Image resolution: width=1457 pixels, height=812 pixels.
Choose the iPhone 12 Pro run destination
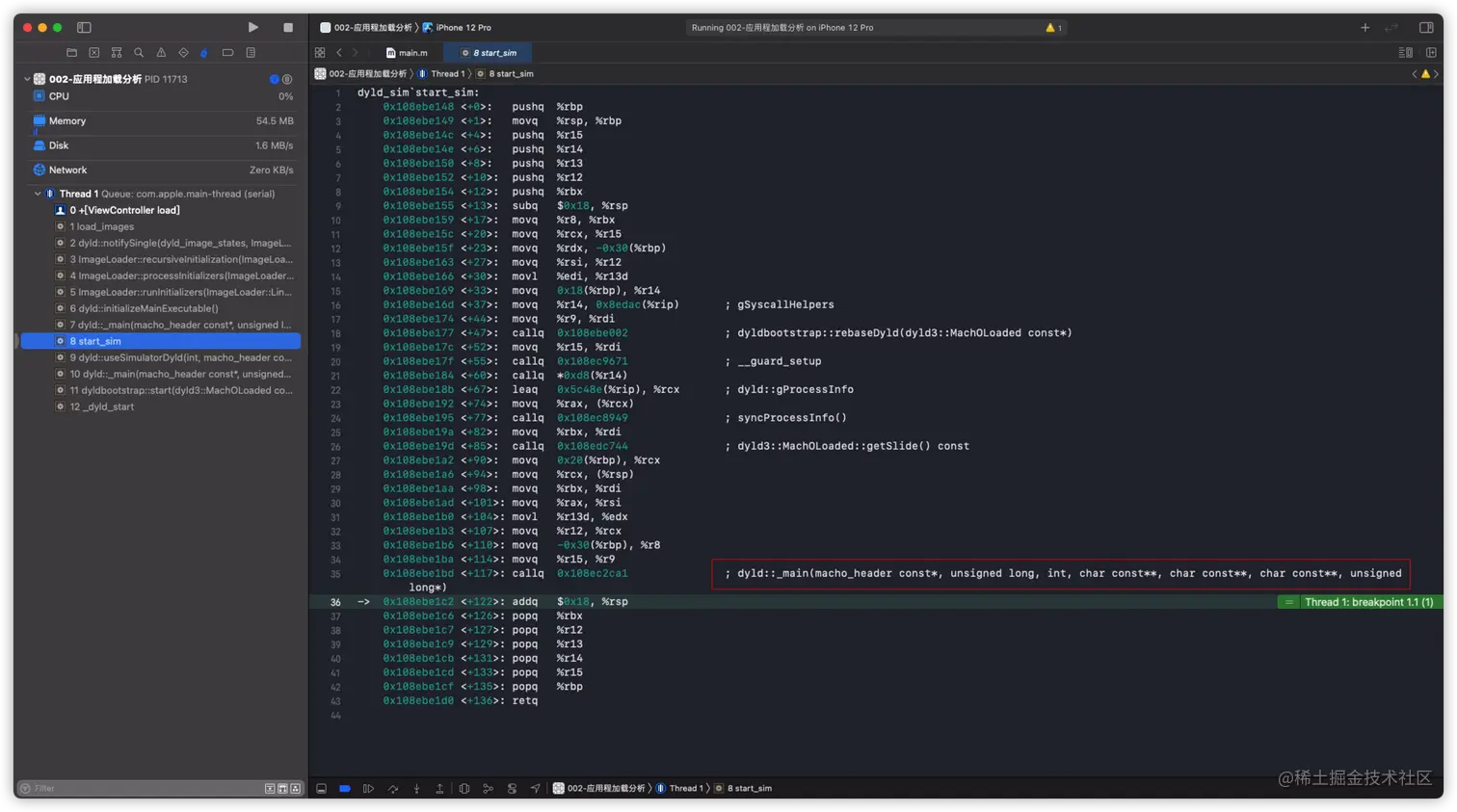[457, 28]
